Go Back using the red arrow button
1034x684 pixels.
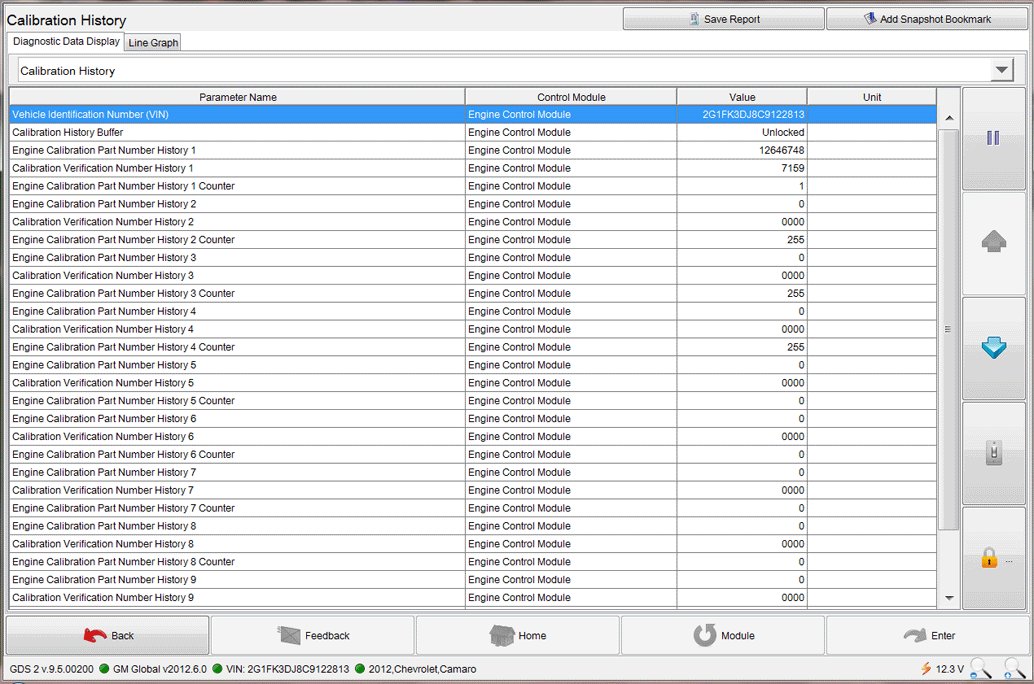pyautogui.click(x=108, y=635)
